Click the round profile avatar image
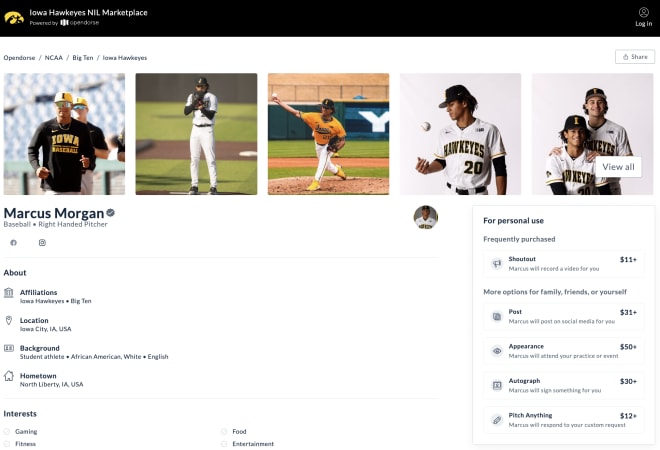 coord(426,218)
